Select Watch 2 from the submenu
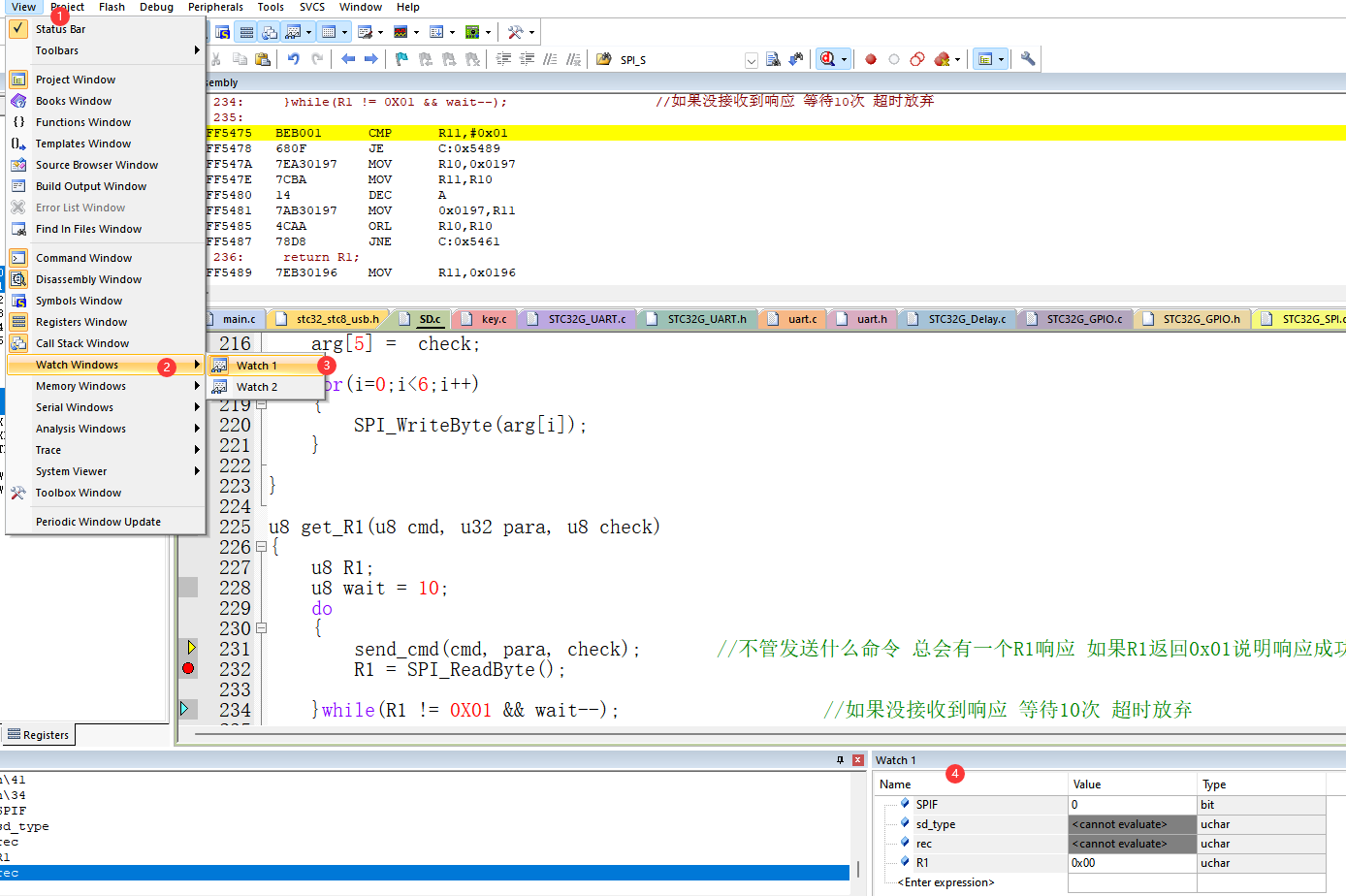Screen dimensions: 1346x896 [x=266, y=387]
